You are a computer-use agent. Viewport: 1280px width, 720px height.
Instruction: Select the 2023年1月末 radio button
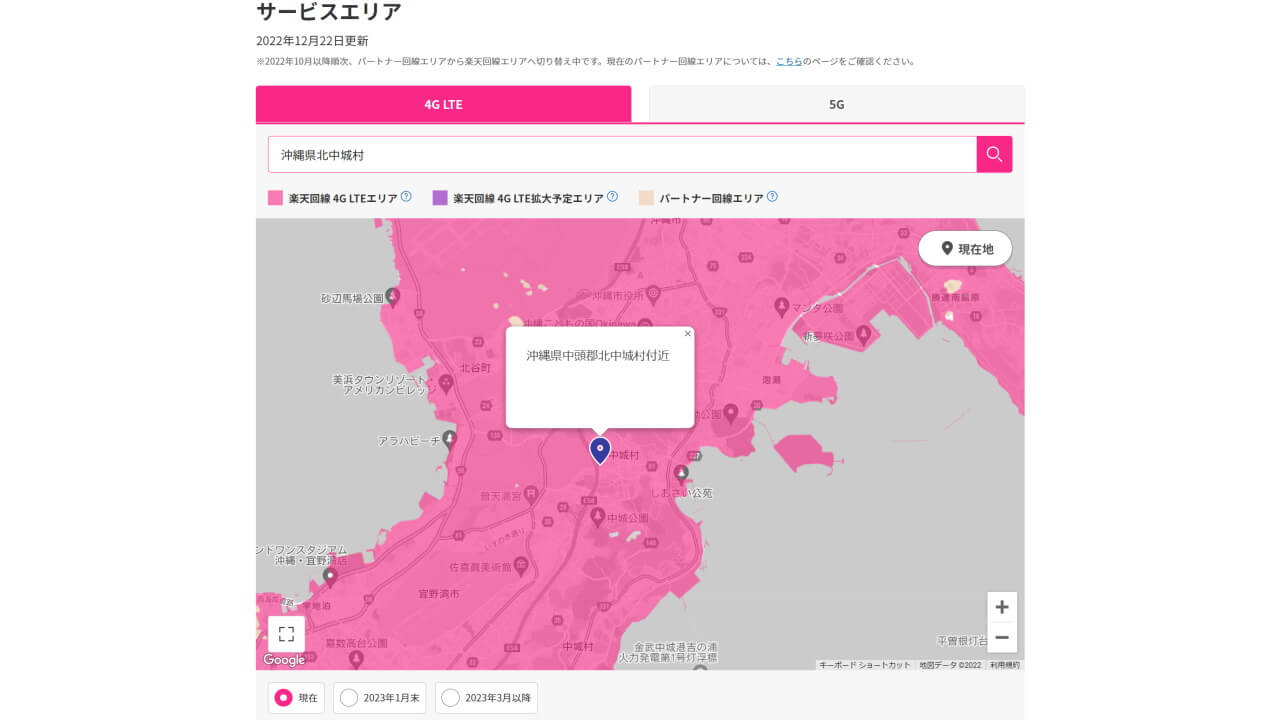click(x=351, y=698)
